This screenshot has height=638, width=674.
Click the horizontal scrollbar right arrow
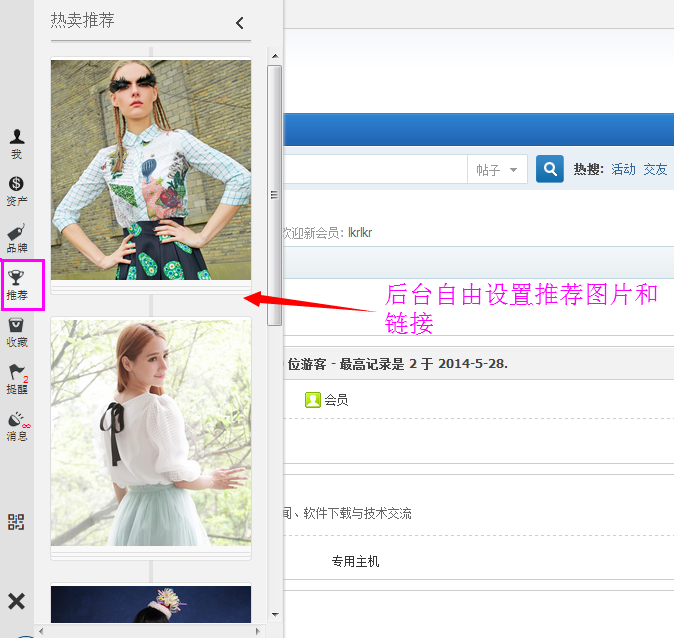tap(257, 631)
